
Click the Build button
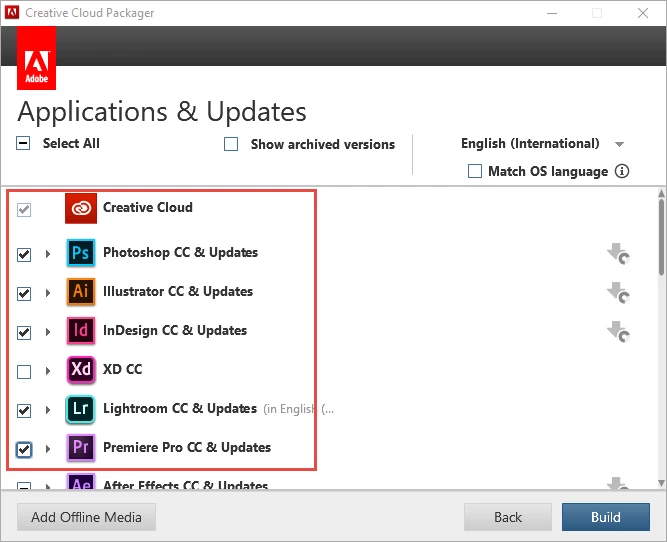click(x=605, y=517)
